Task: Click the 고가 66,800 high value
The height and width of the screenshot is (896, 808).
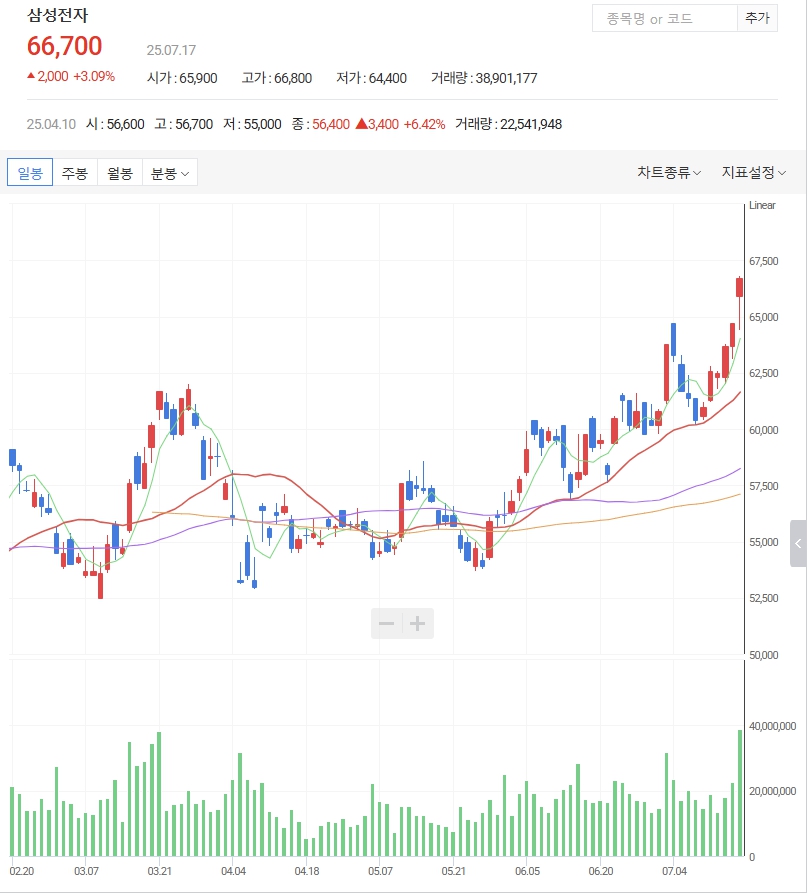Action: [277, 78]
